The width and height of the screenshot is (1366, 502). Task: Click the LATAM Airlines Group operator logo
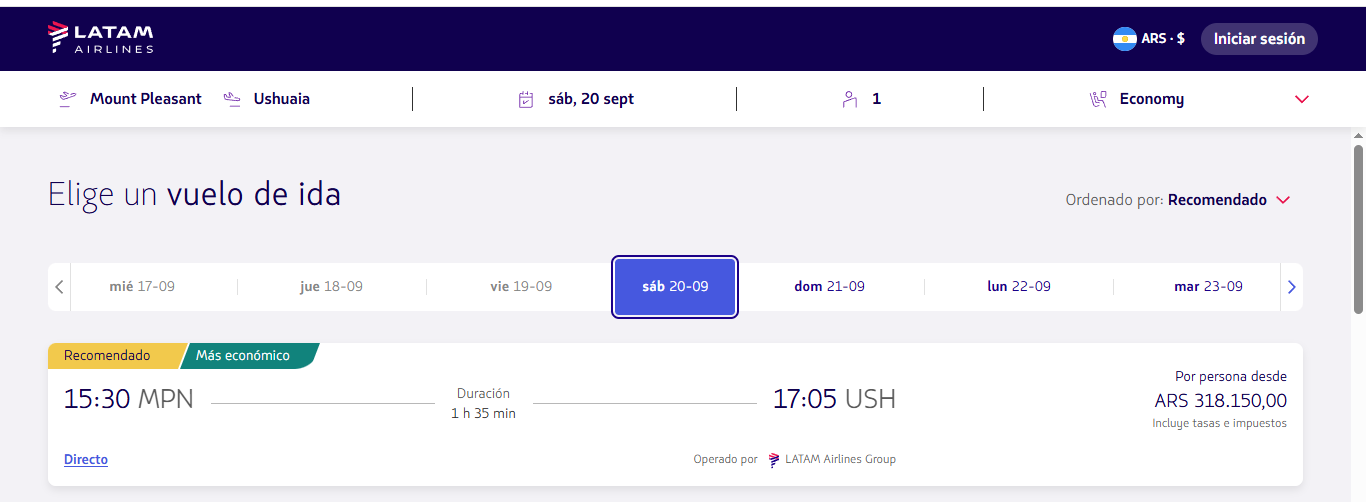tap(774, 460)
